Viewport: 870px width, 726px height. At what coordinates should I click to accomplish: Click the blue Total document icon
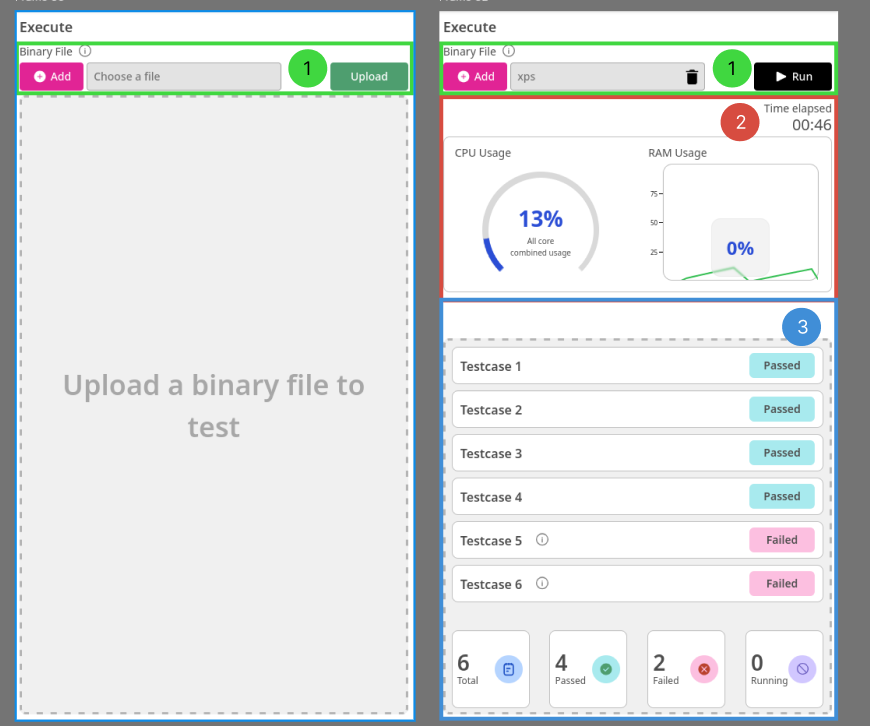[x=508, y=669]
